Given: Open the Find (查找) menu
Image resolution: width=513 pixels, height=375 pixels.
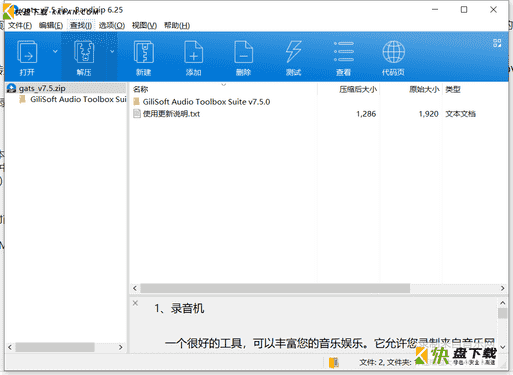Looking at the screenshot, I should [x=81, y=26].
